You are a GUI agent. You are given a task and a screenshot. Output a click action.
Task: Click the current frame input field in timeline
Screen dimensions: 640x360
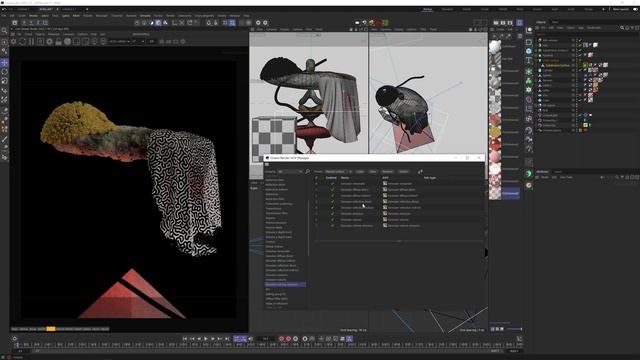pyautogui.click(x=266, y=339)
